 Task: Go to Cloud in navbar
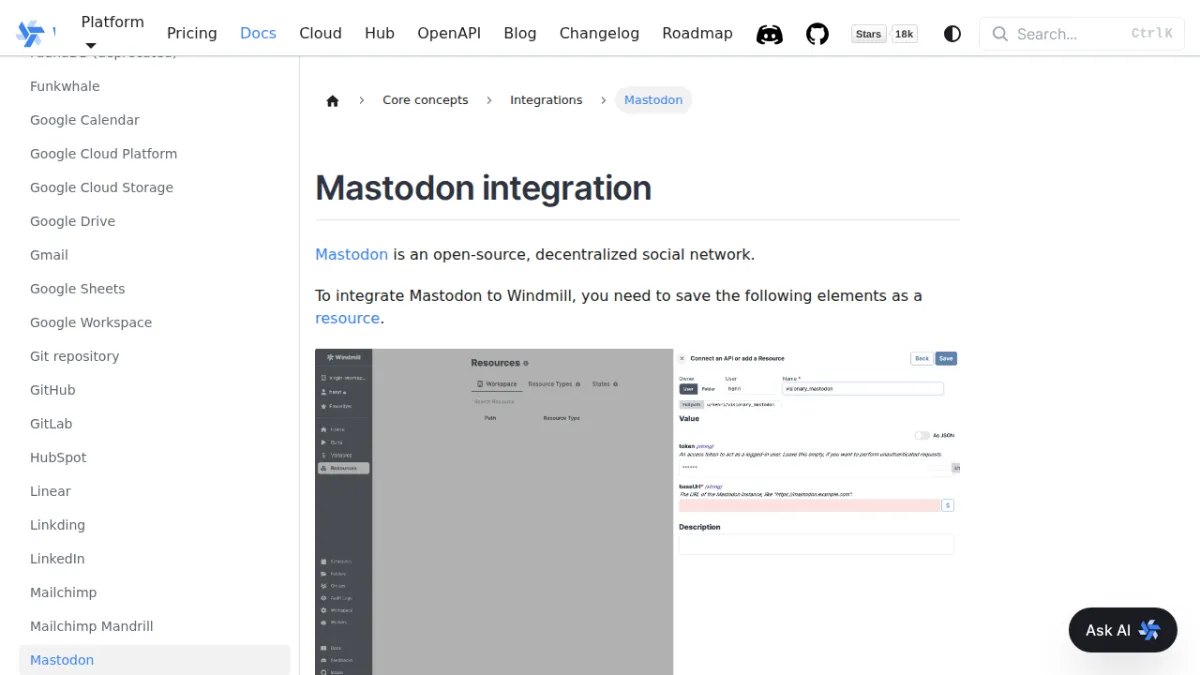pos(320,33)
